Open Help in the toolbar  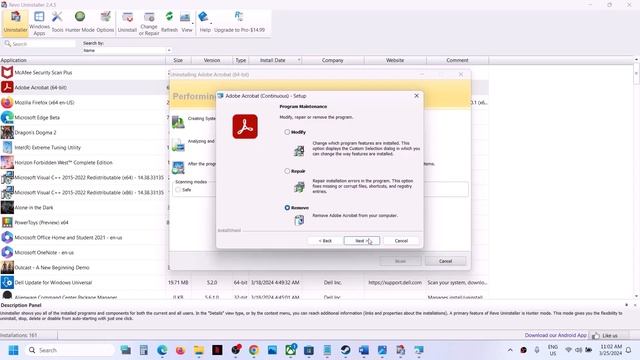click(x=205, y=22)
